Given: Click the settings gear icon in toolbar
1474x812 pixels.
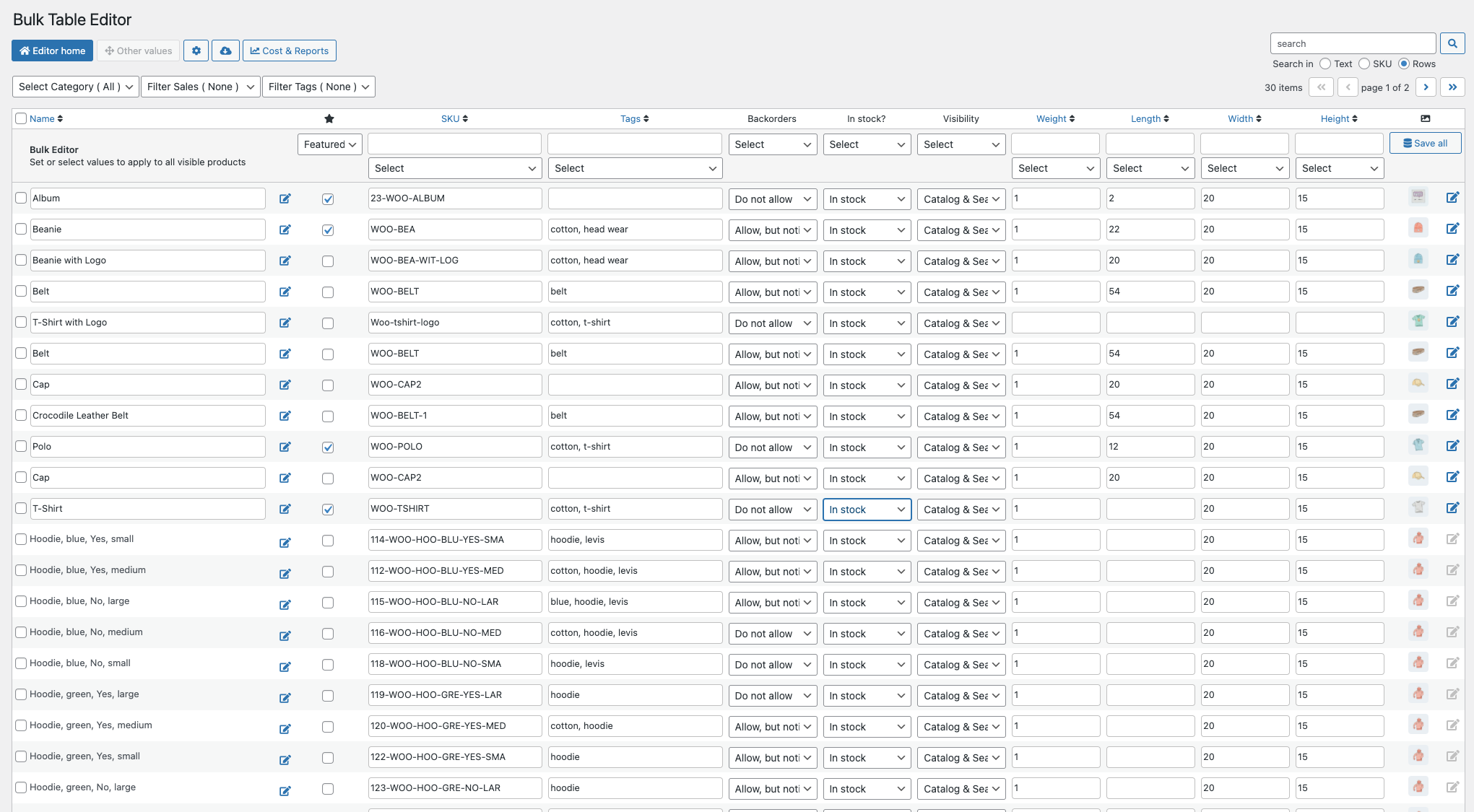Looking at the screenshot, I should click(x=196, y=50).
